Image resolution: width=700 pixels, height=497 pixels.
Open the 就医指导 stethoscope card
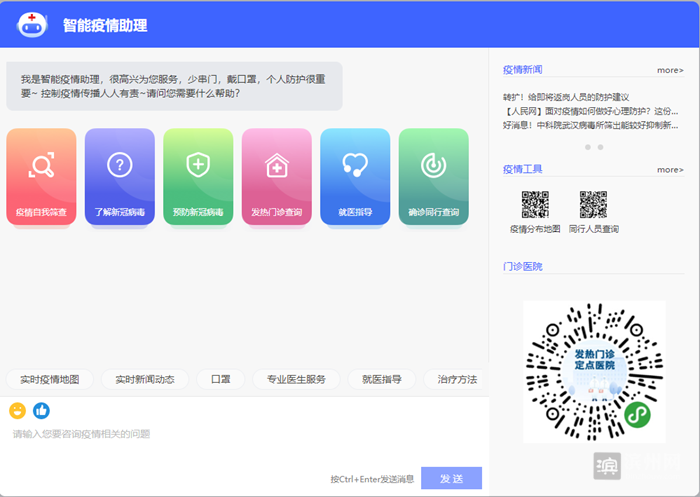coord(355,177)
